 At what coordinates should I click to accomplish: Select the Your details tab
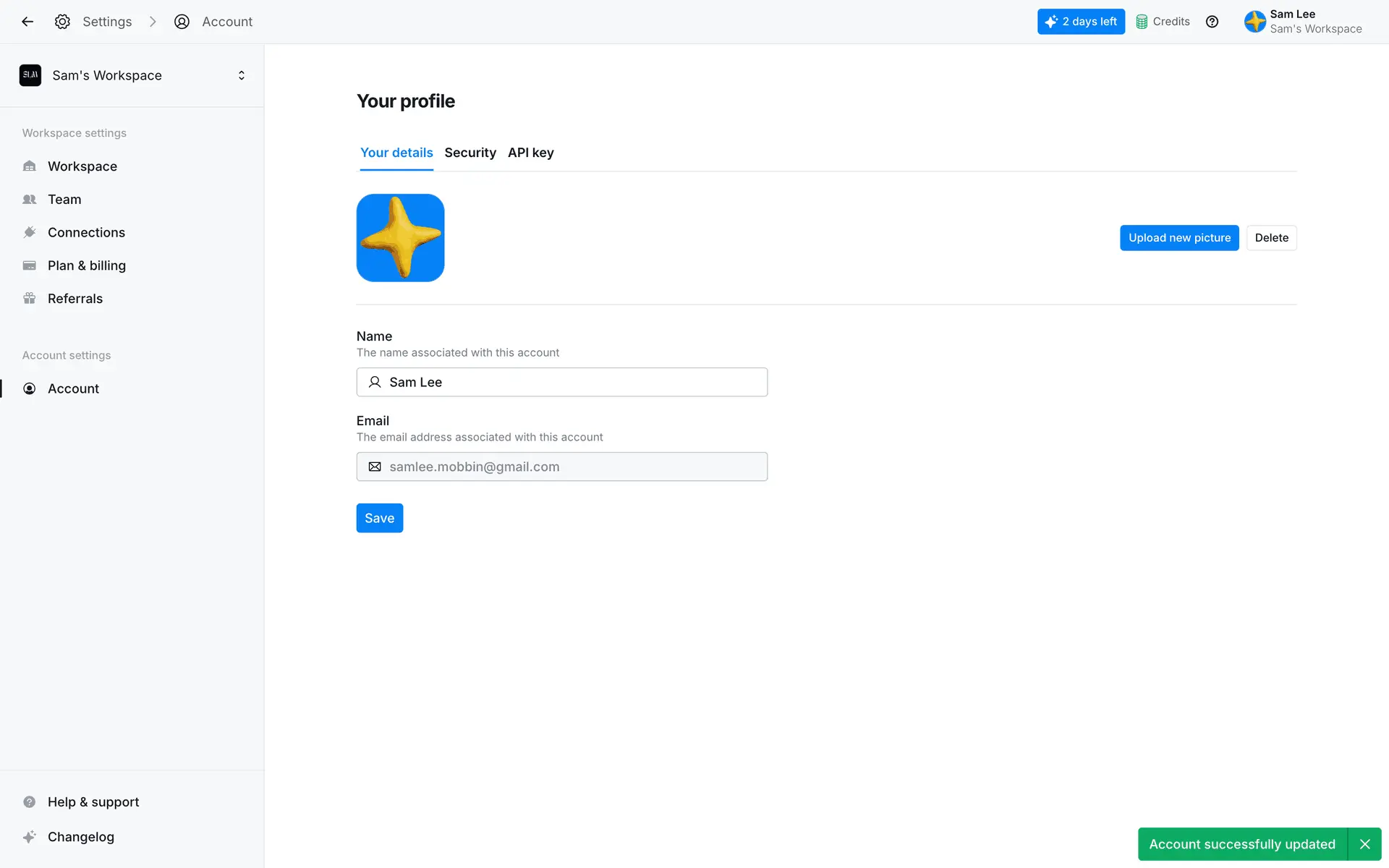tap(396, 153)
